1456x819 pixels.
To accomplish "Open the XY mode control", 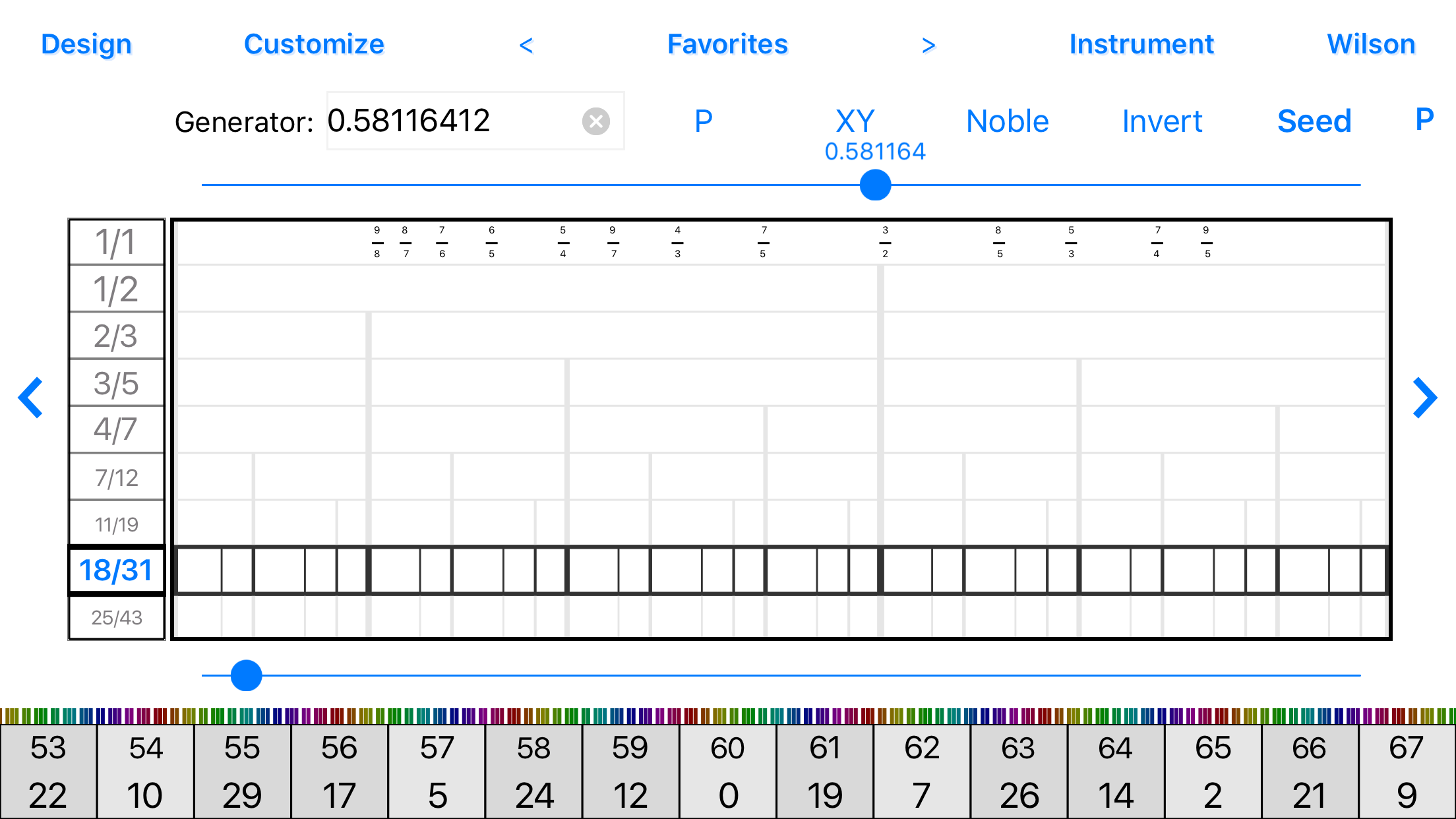I will (854, 121).
